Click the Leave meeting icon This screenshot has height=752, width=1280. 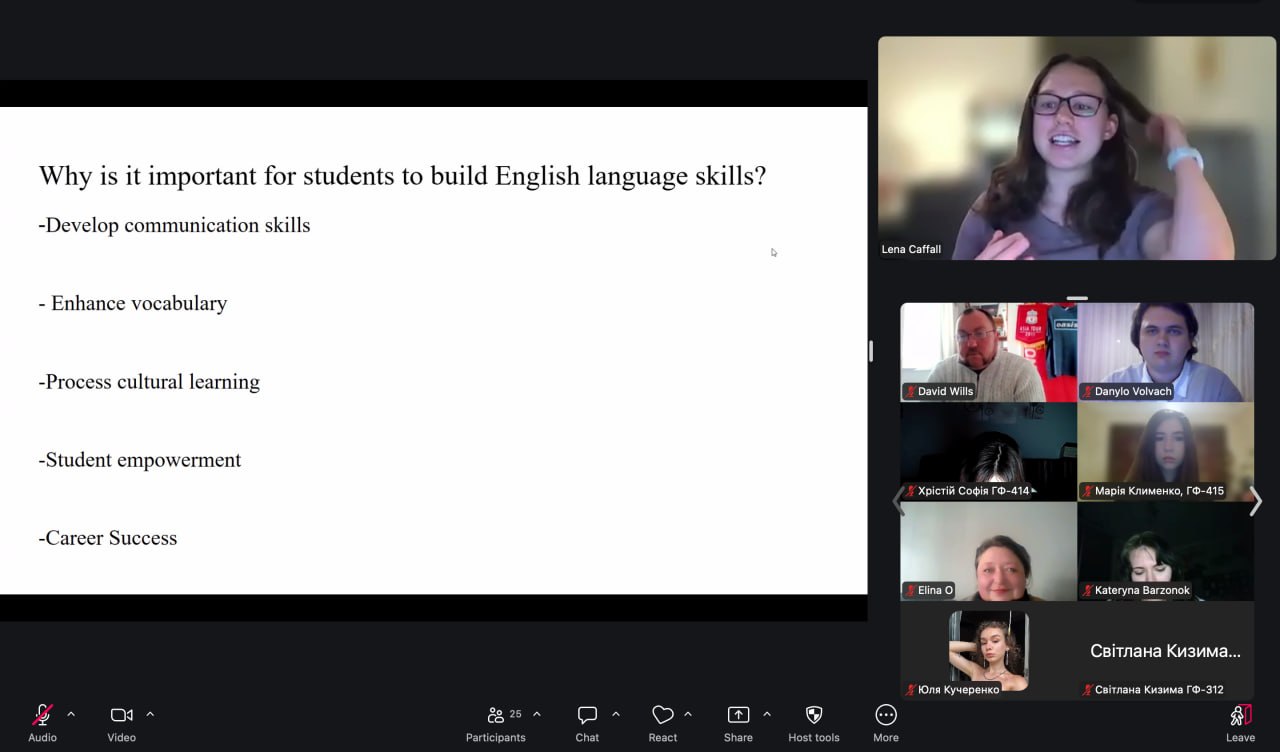click(1240, 715)
